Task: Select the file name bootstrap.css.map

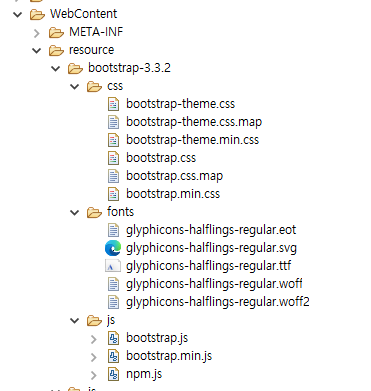Action: coord(174,176)
